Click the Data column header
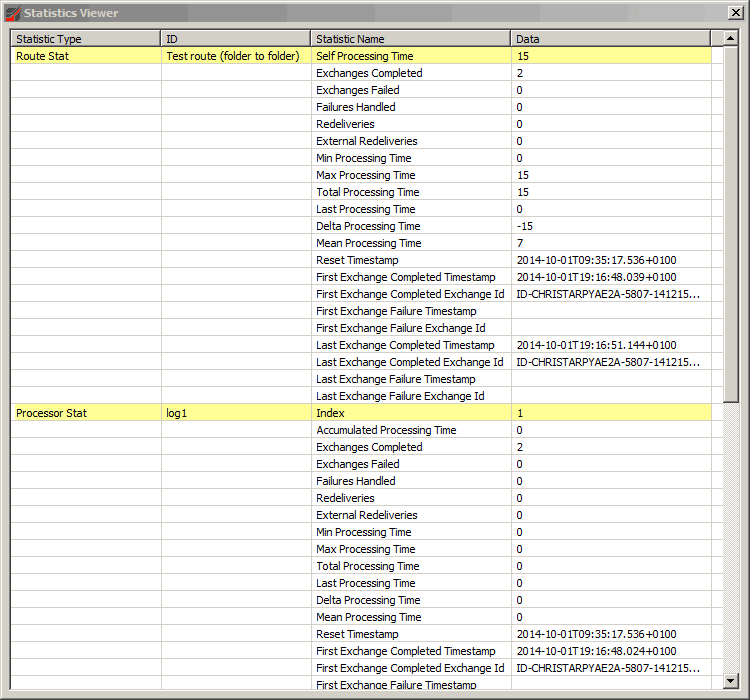 pyautogui.click(x=610, y=39)
